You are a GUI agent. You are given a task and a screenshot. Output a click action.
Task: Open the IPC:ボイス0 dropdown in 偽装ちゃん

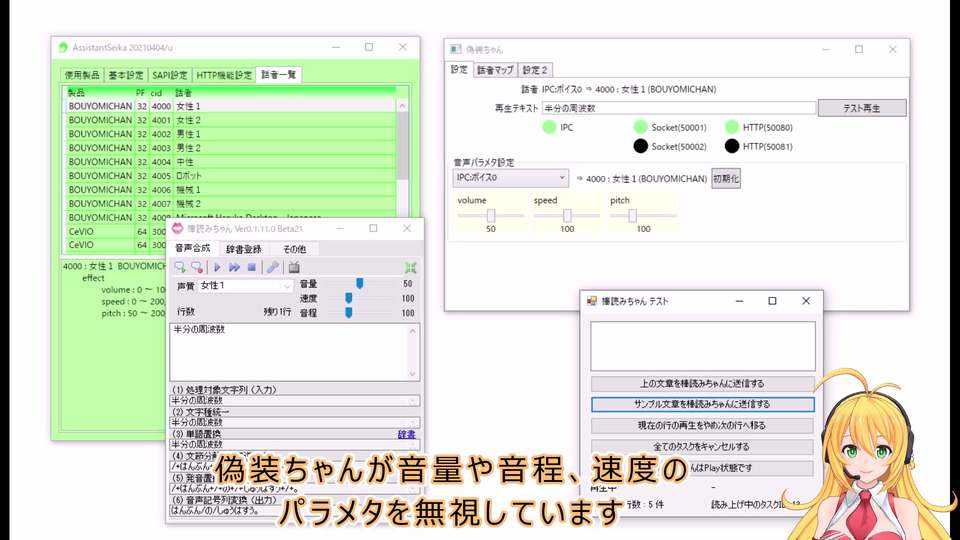[x=511, y=178]
